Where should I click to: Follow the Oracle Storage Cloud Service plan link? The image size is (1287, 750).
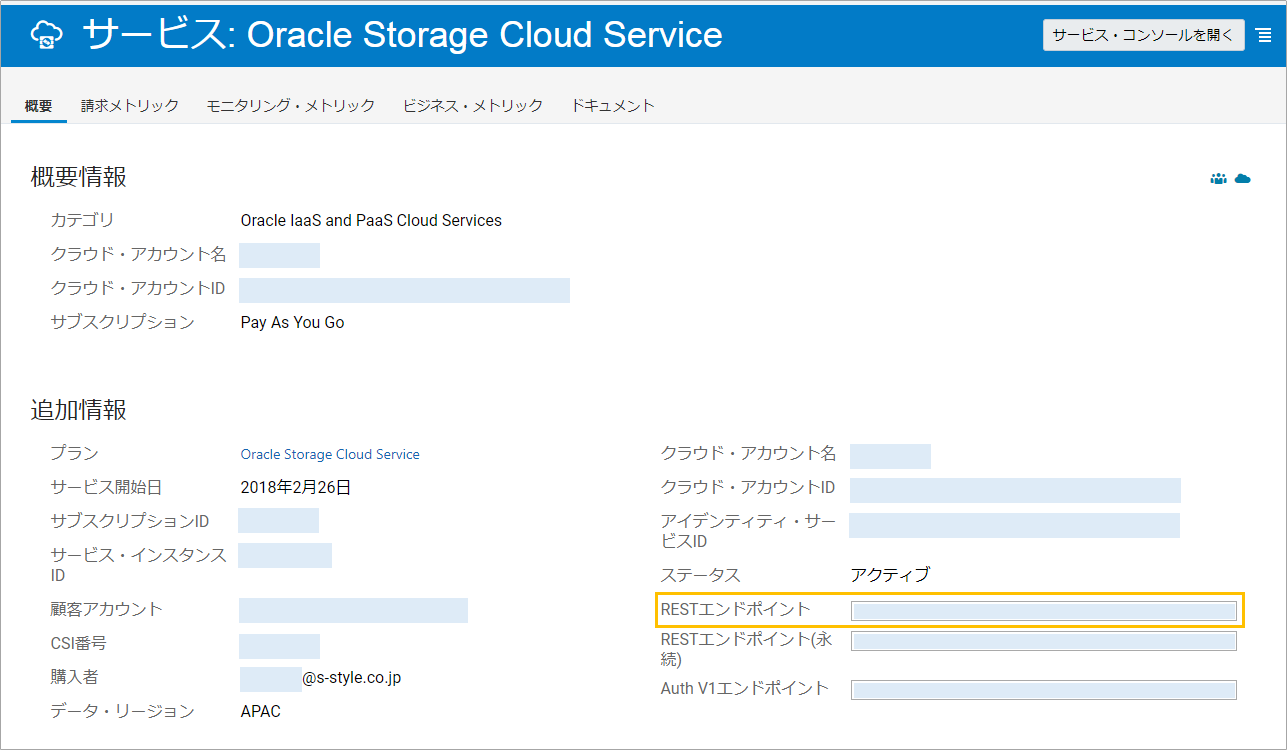pyautogui.click(x=330, y=454)
